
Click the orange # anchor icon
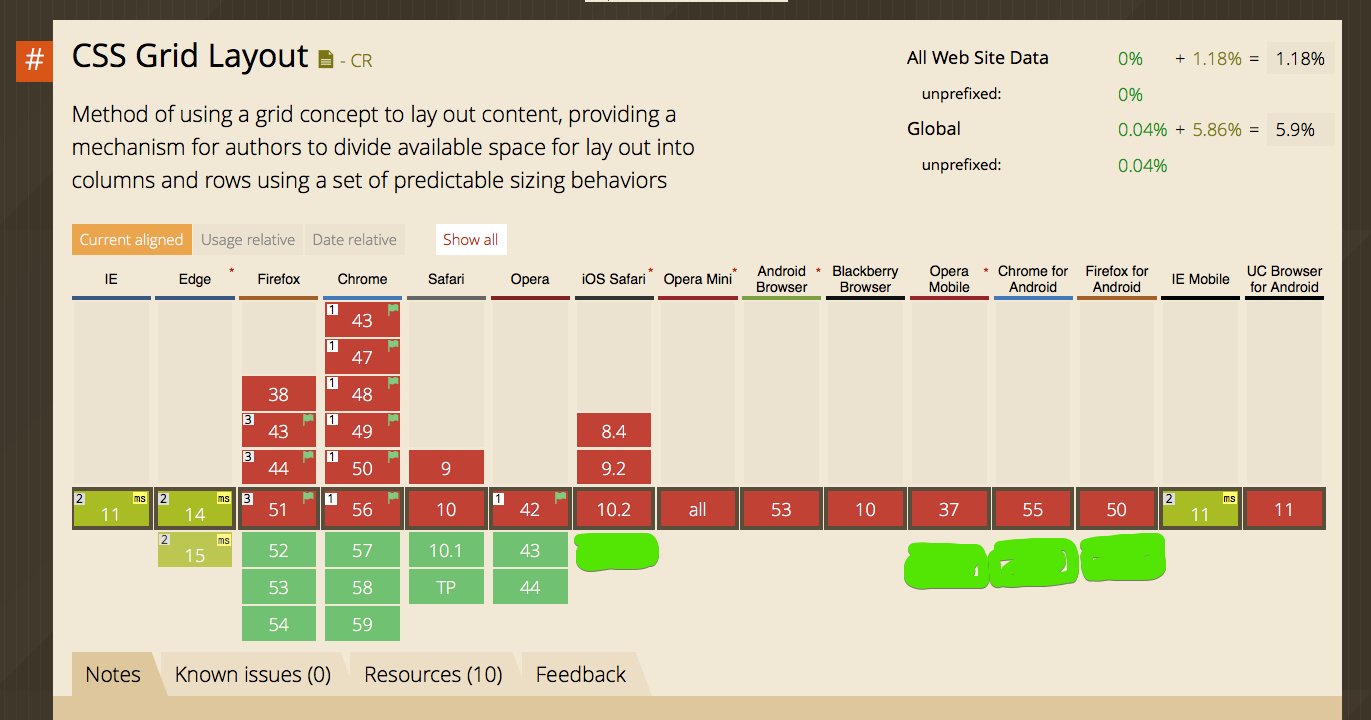(x=34, y=61)
